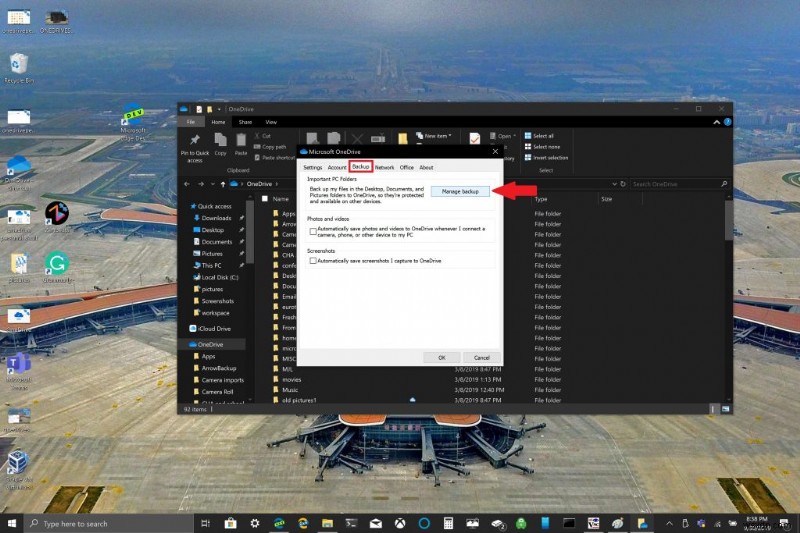Switch to the Office tab
The width and height of the screenshot is (800, 533).
coord(407,167)
